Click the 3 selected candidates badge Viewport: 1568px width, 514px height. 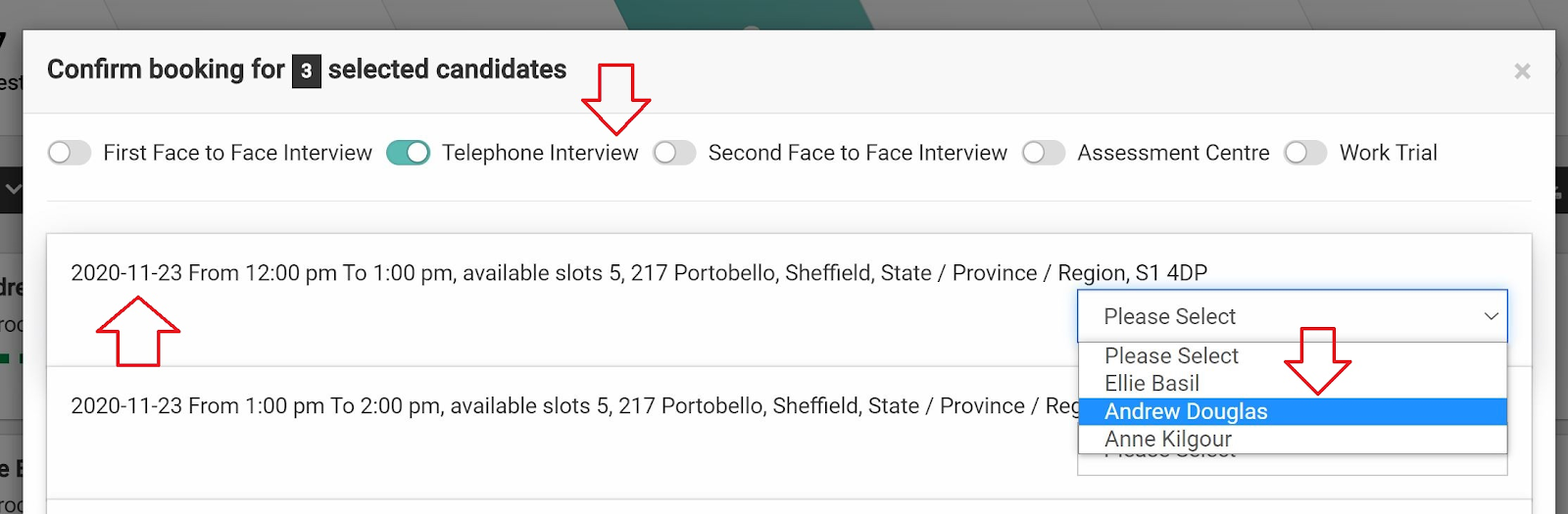(307, 70)
